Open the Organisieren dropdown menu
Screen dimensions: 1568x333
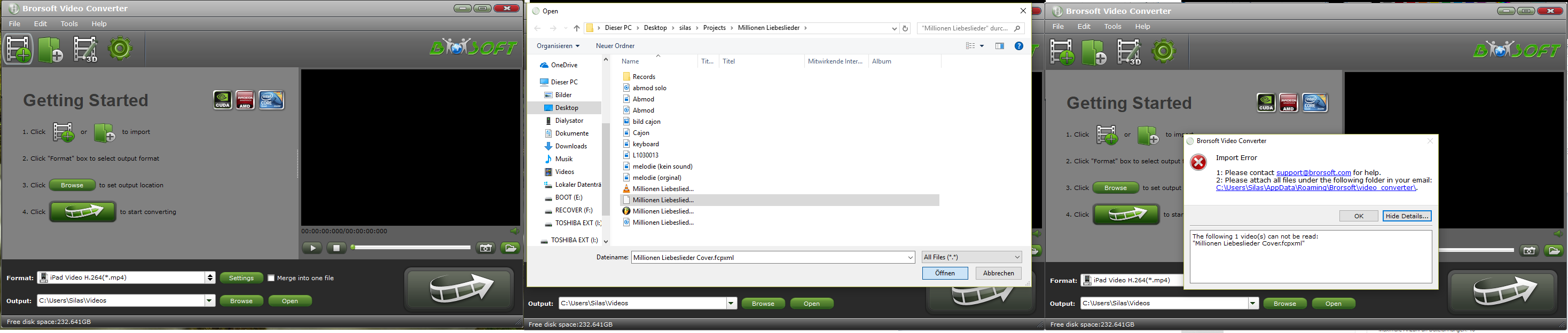click(558, 46)
